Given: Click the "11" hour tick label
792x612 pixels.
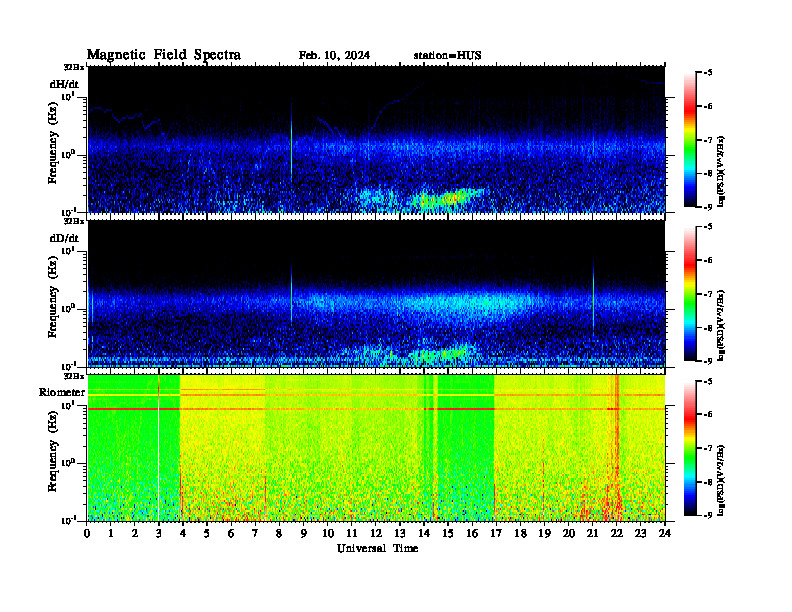Looking at the screenshot, I should 352,533.
